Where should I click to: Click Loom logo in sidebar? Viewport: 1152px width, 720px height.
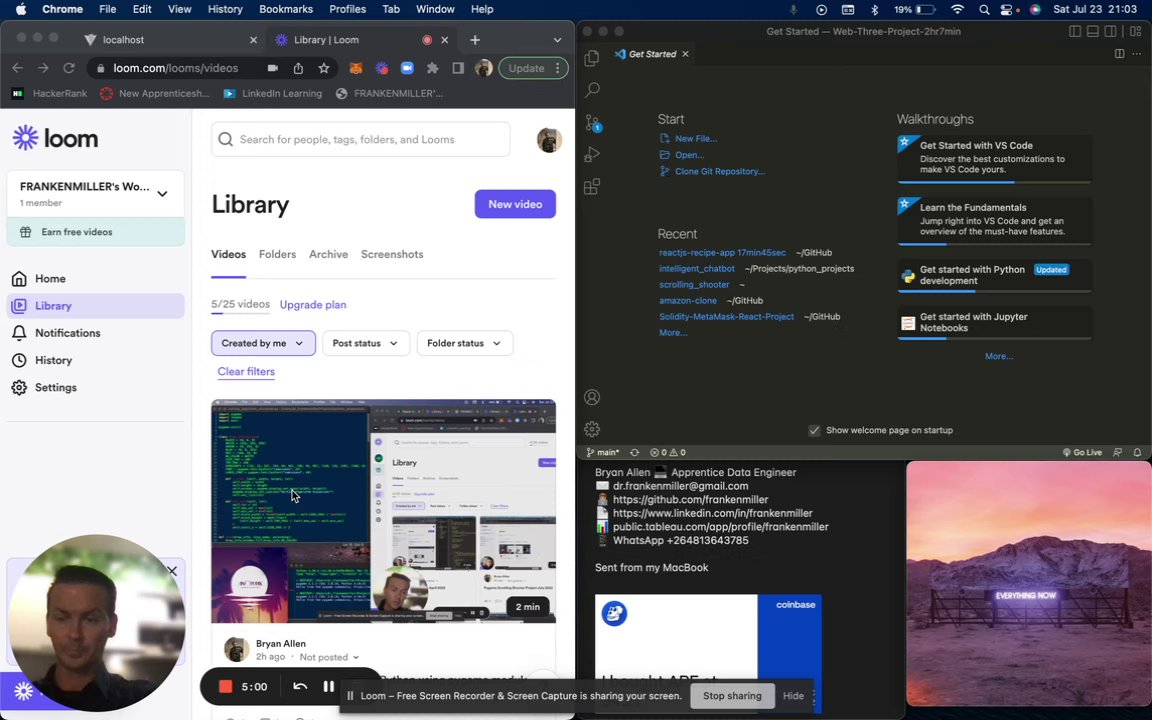pyautogui.click(x=55, y=138)
